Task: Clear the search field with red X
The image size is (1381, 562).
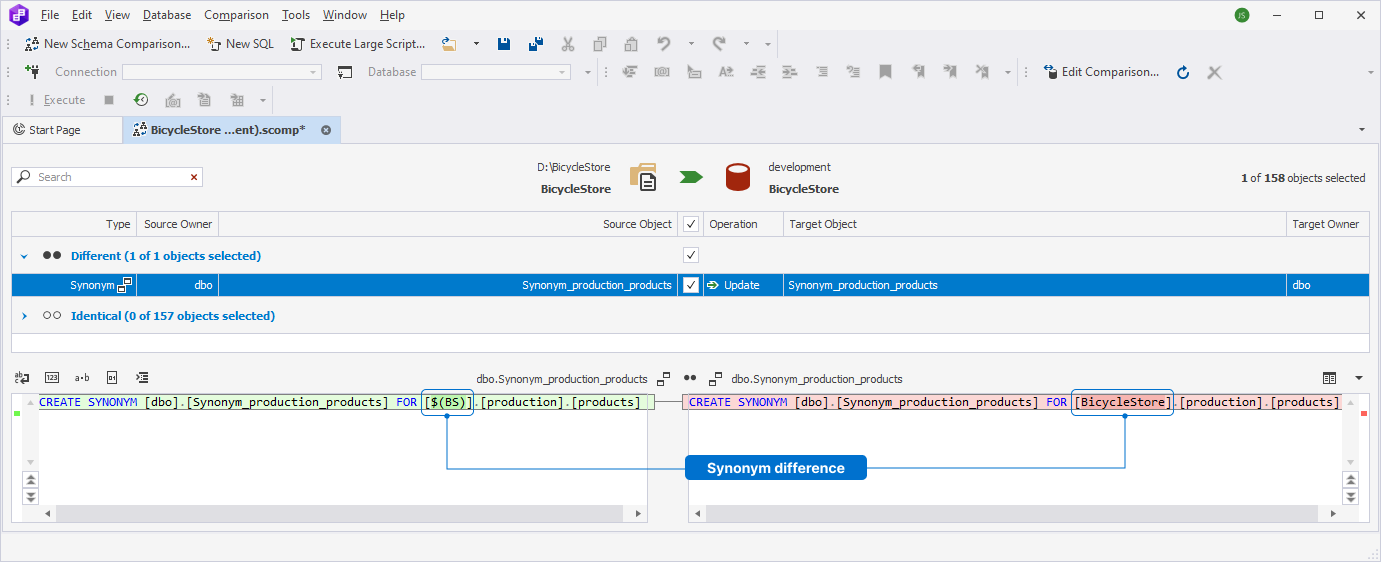Action: tap(194, 177)
